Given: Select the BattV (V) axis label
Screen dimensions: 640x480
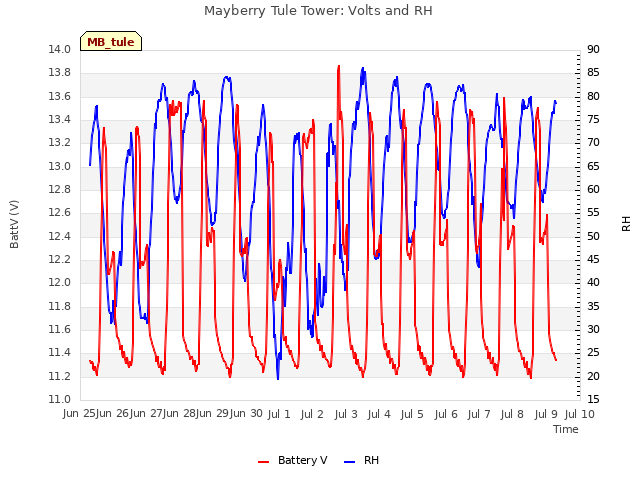Looking at the screenshot, I should click(14, 224).
